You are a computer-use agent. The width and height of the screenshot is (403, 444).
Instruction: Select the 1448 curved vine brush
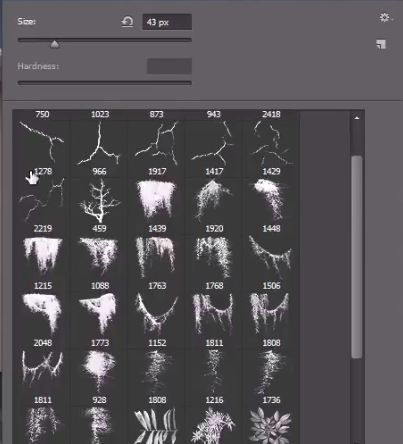(x=271, y=253)
